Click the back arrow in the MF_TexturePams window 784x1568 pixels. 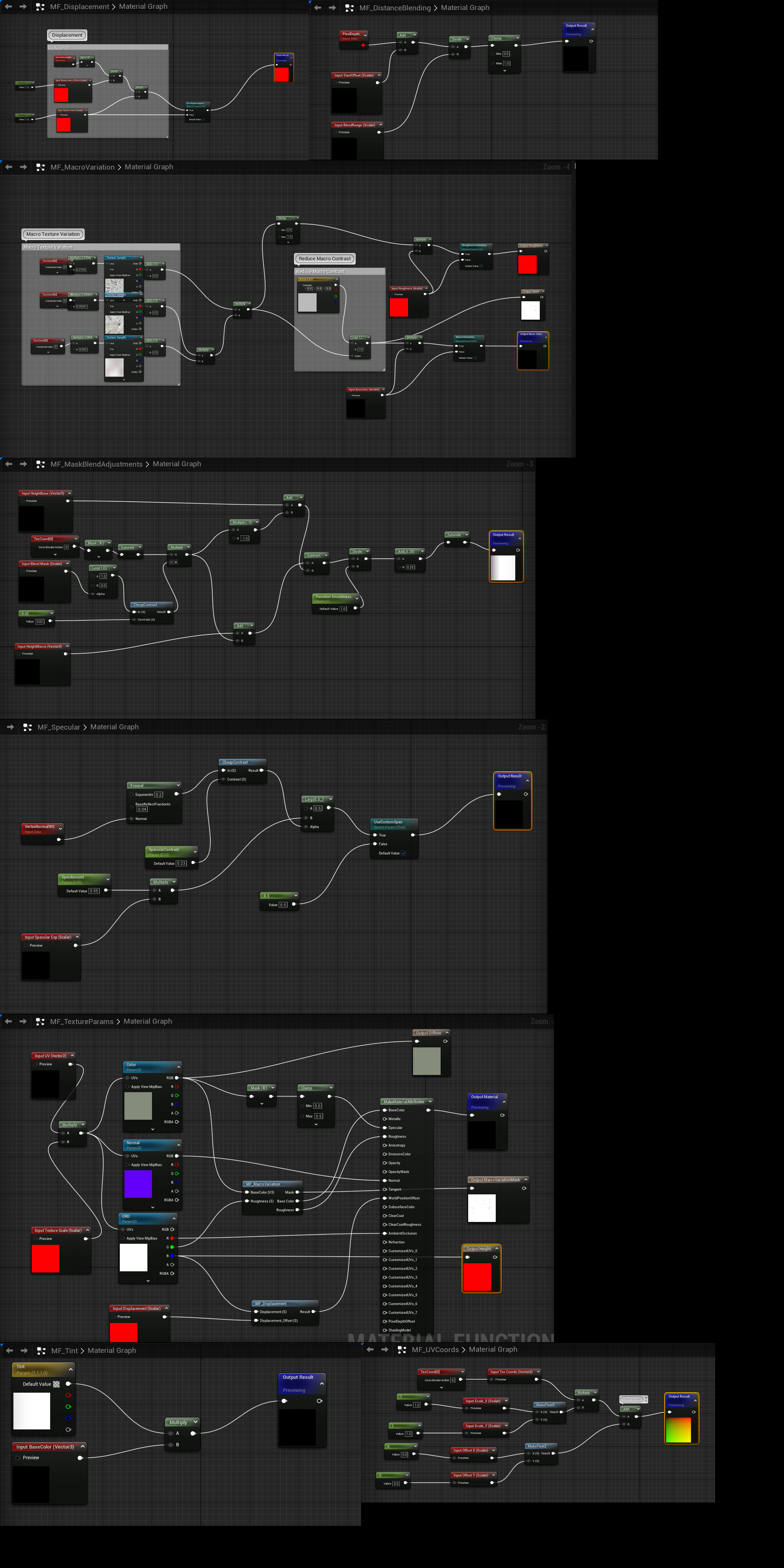pos(8,1021)
